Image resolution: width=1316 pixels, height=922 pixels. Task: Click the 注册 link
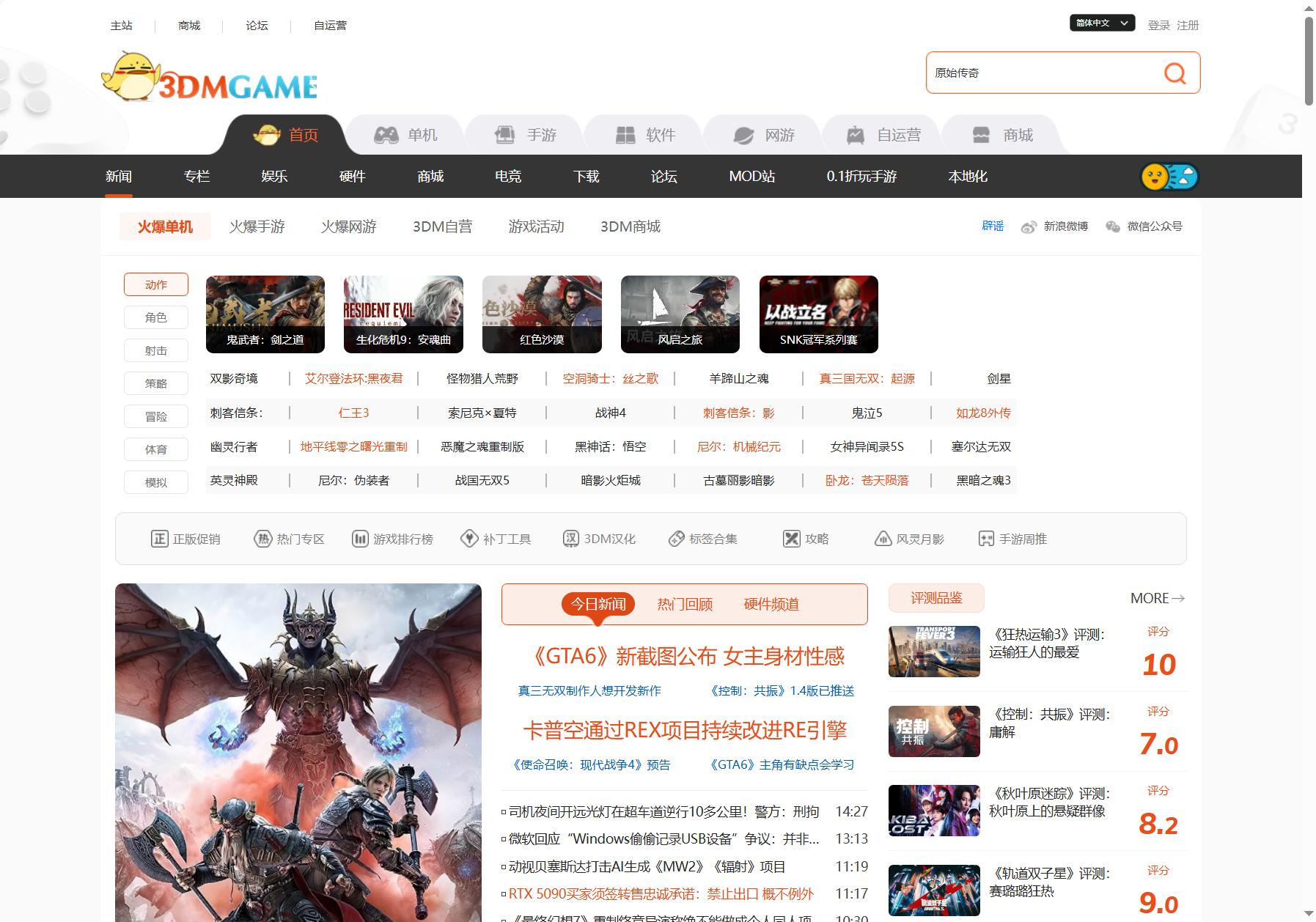(x=1188, y=25)
